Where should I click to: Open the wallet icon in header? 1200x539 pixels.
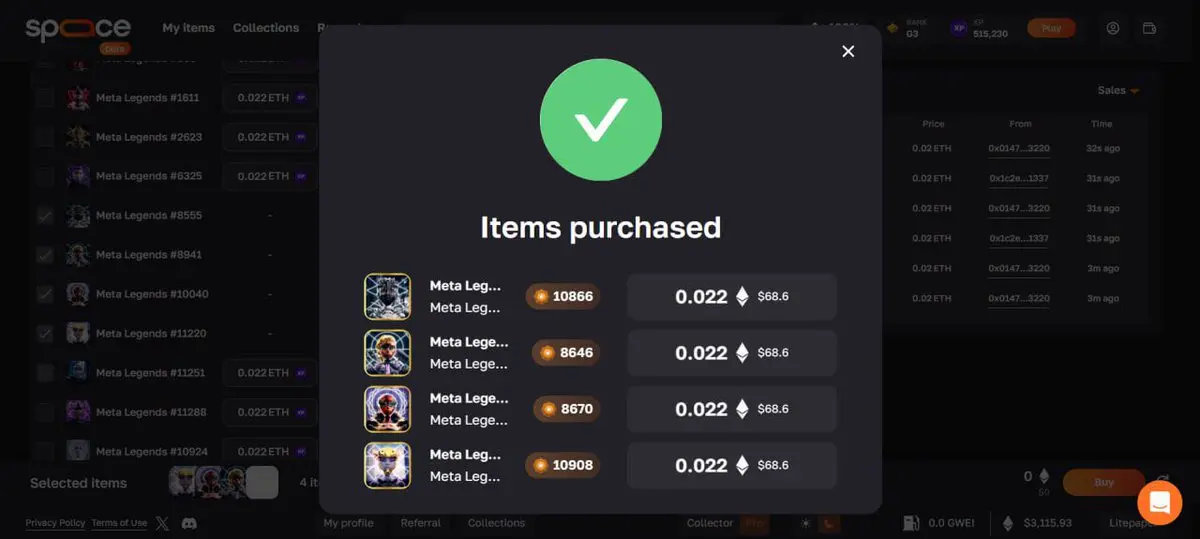pos(1149,28)
